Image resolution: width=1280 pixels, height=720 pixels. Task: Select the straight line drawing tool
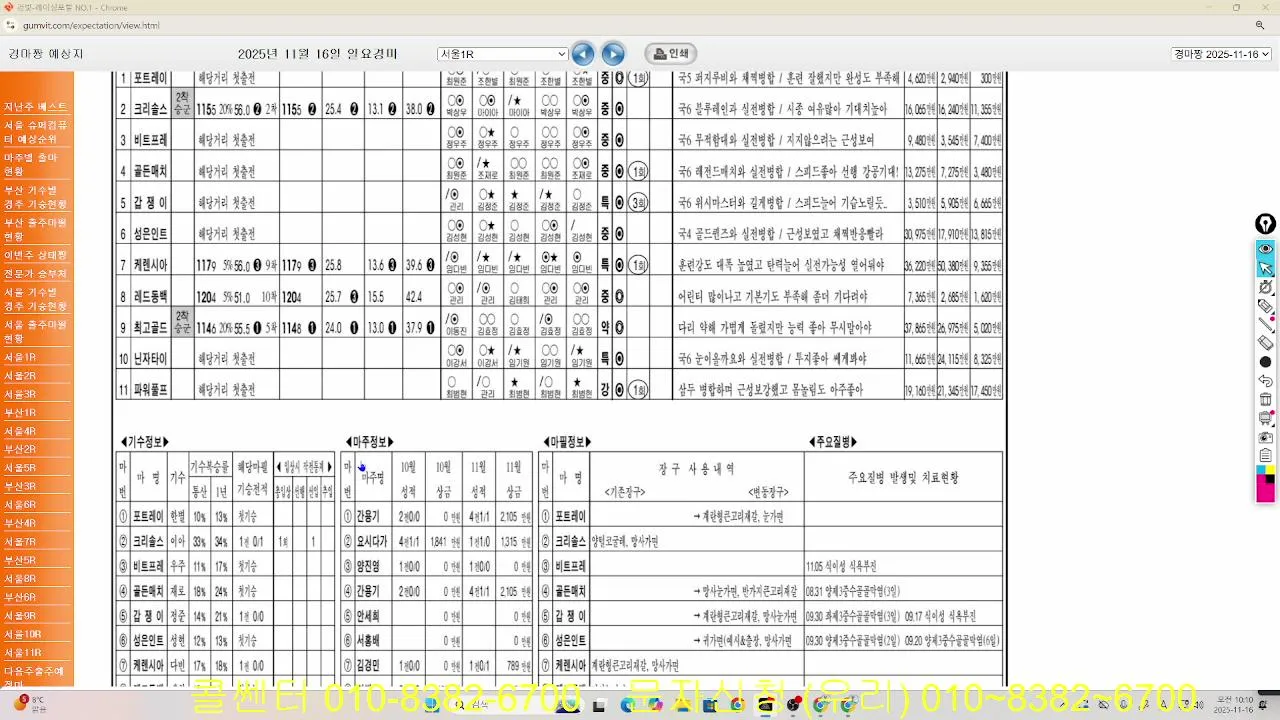tap(1265, 324)
